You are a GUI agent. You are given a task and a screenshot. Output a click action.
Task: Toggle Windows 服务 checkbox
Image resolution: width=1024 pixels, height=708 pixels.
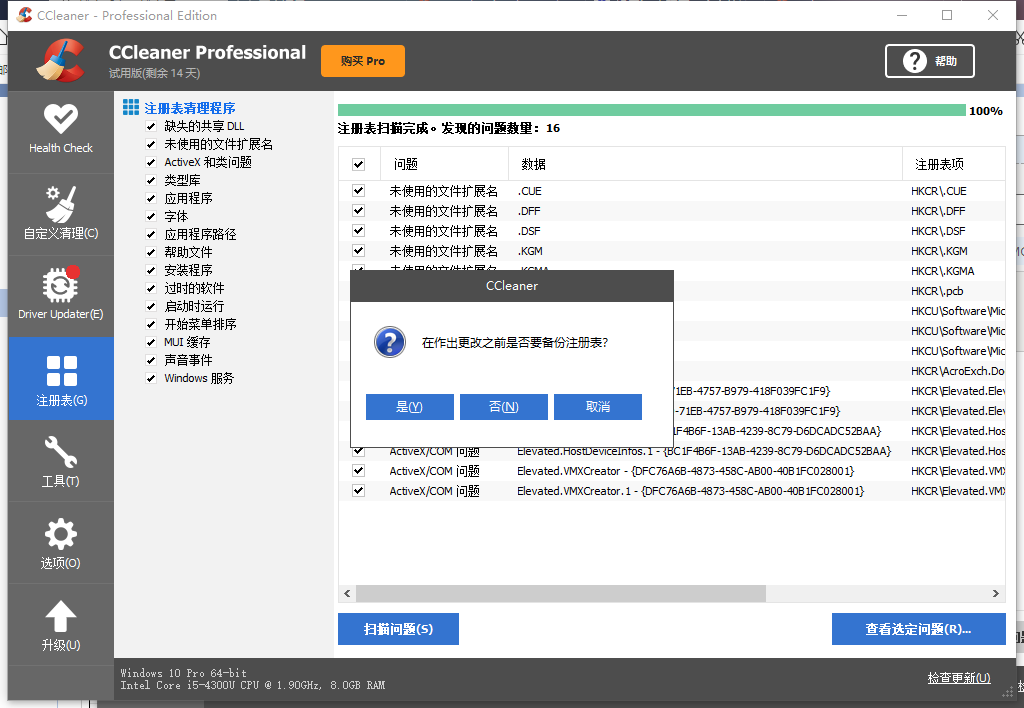coord(151,378)
